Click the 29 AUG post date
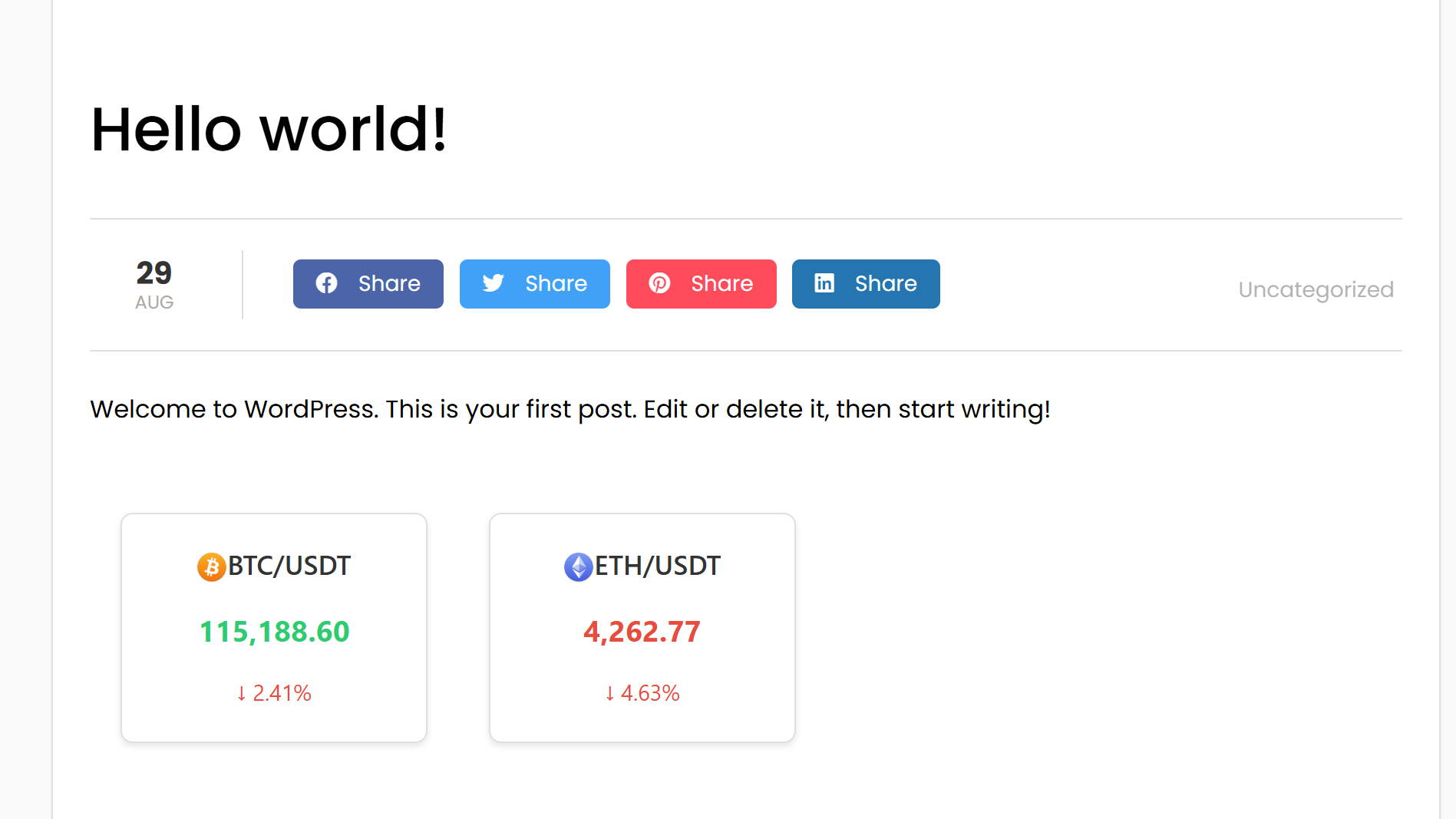The width and height of the screenshot is (1456, 819). click(x=154, y=284)
